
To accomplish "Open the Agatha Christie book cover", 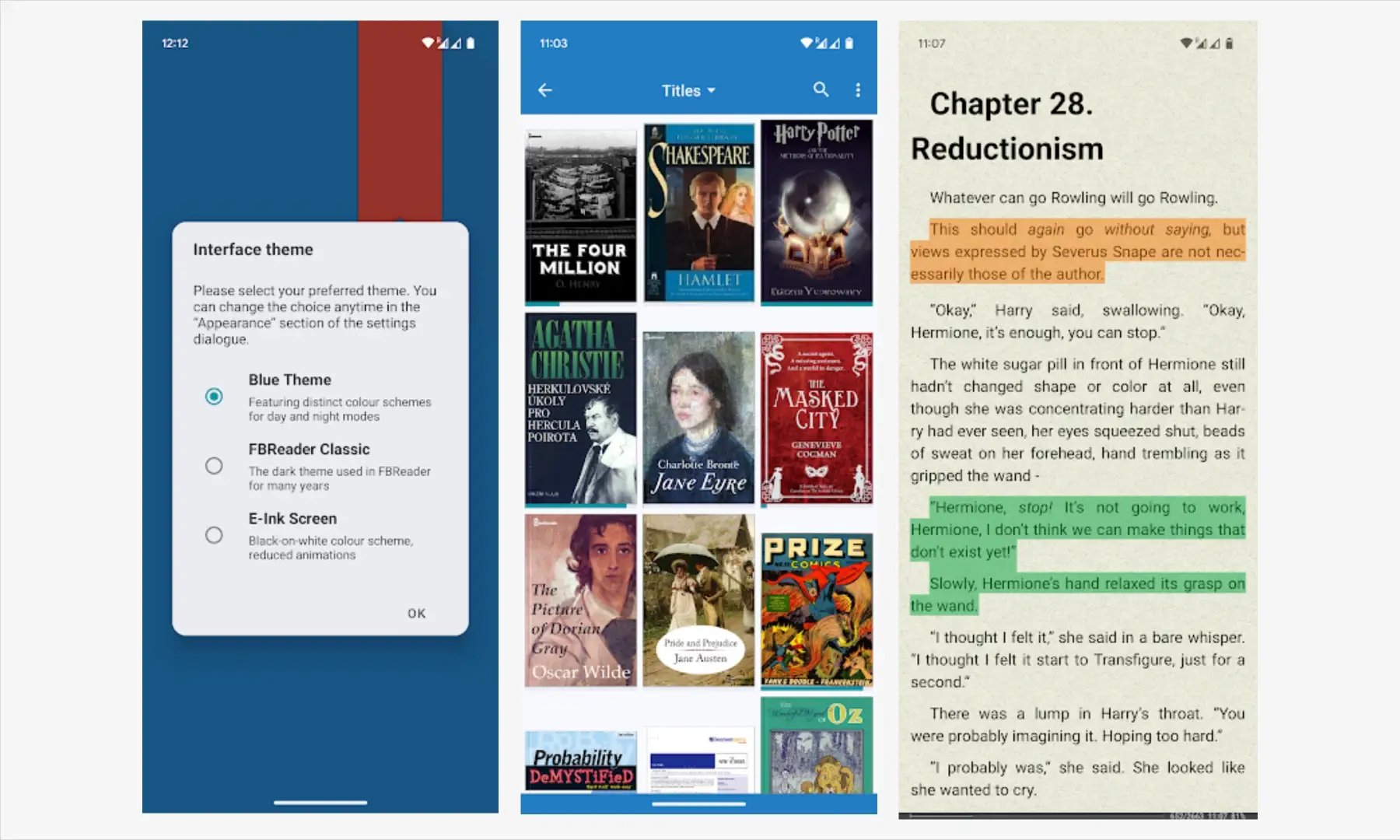I will 580,409.
